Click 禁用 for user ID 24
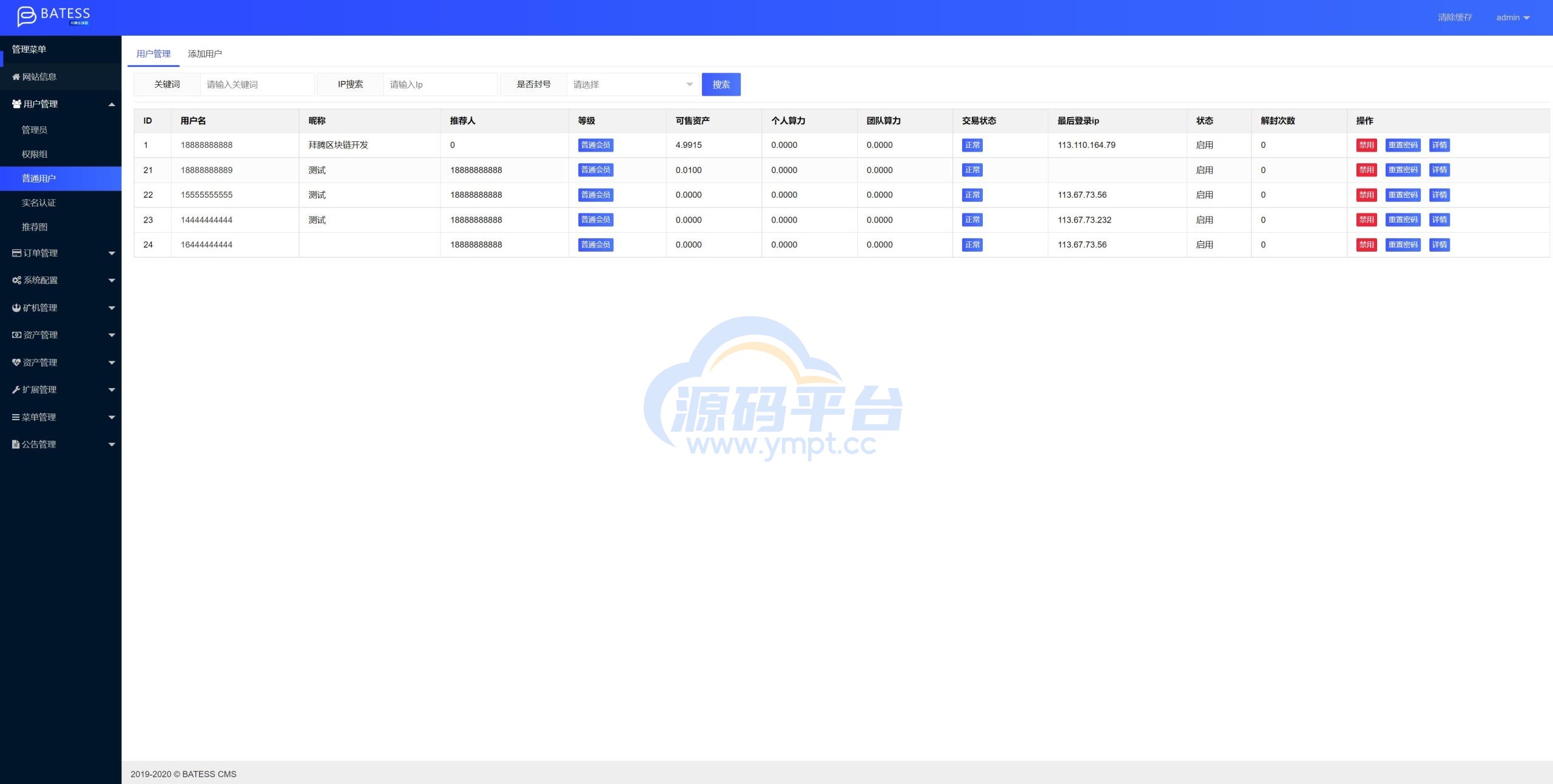The height and width of the screenshot is (784, 1553). tap(1366, 245)
